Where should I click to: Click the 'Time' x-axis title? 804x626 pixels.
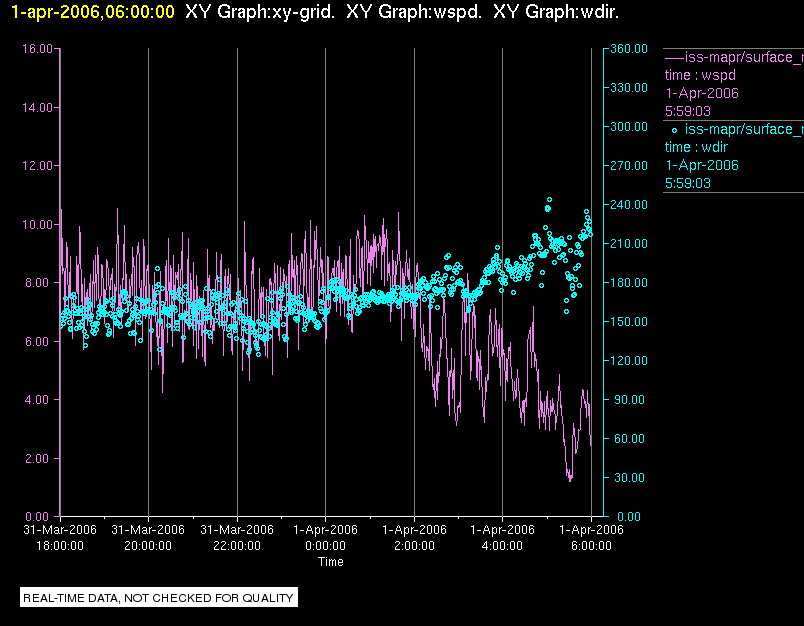(x=331, y=562)
